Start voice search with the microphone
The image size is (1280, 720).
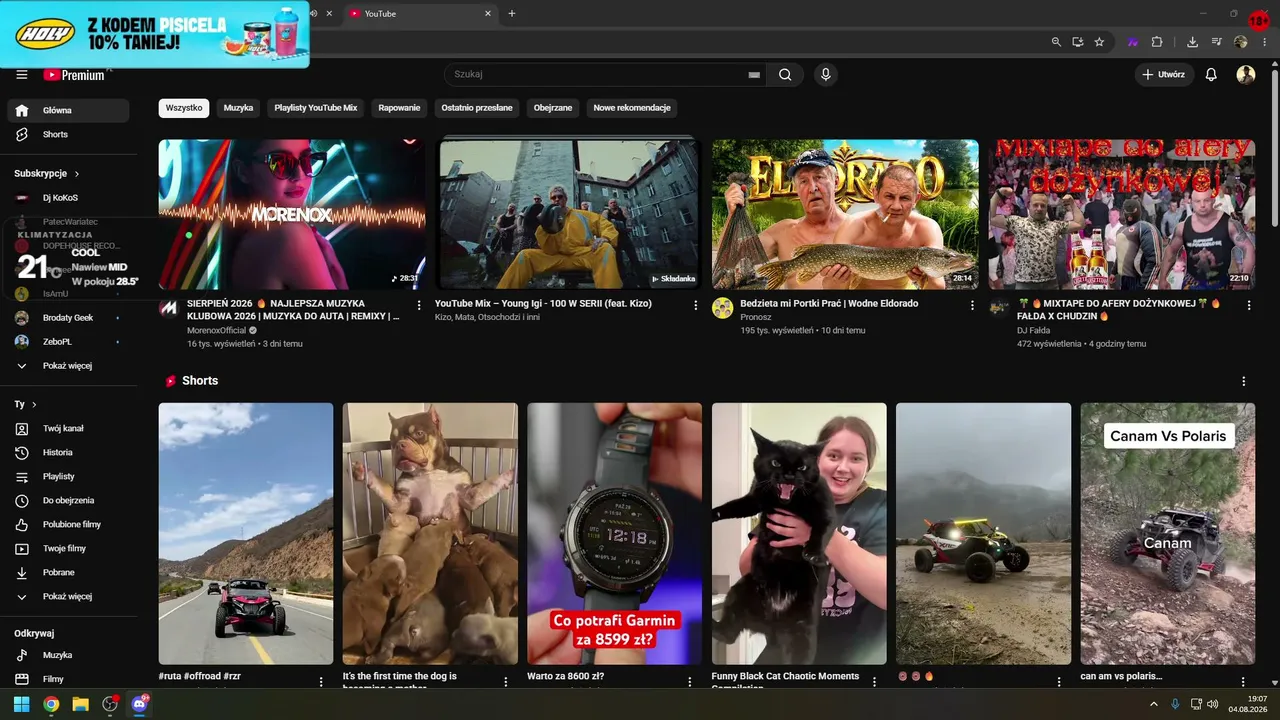(x=826, y=75)
